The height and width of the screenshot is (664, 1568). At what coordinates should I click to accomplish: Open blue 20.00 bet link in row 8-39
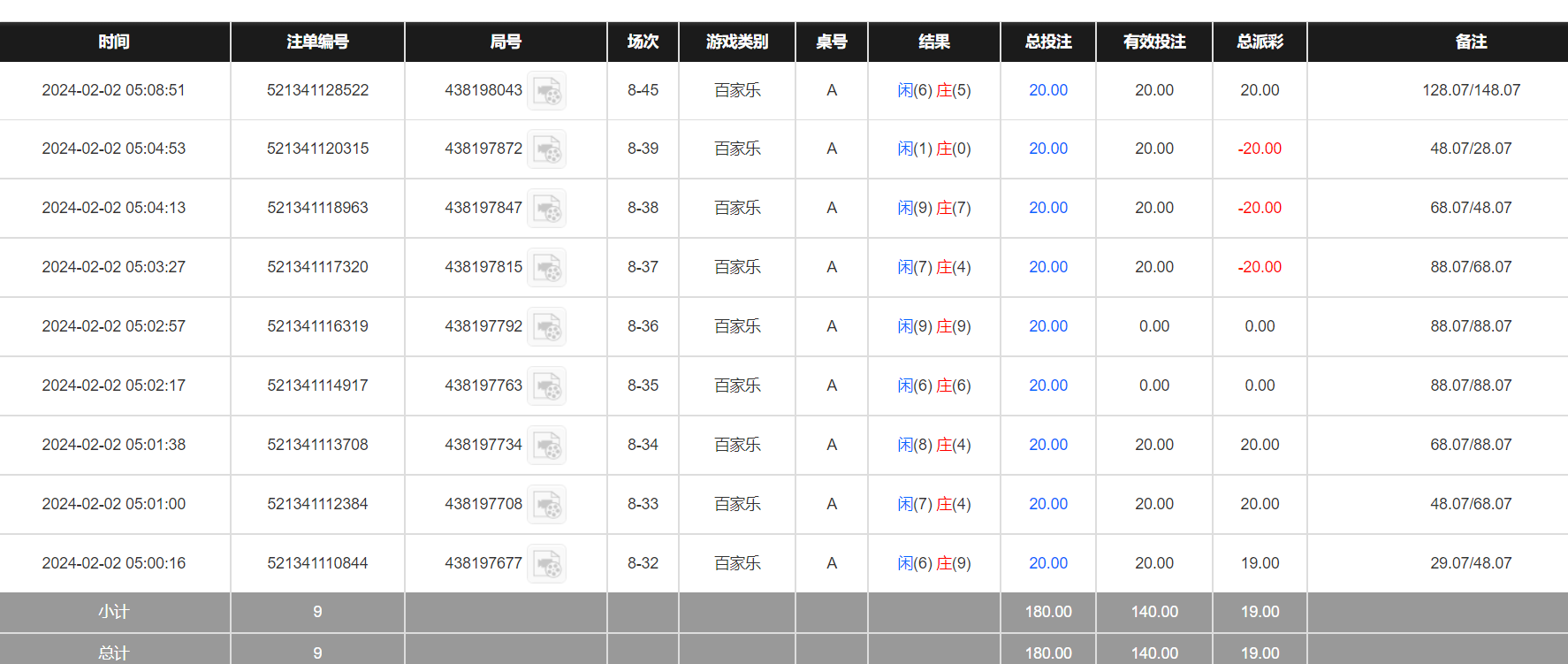[1047, 149]
